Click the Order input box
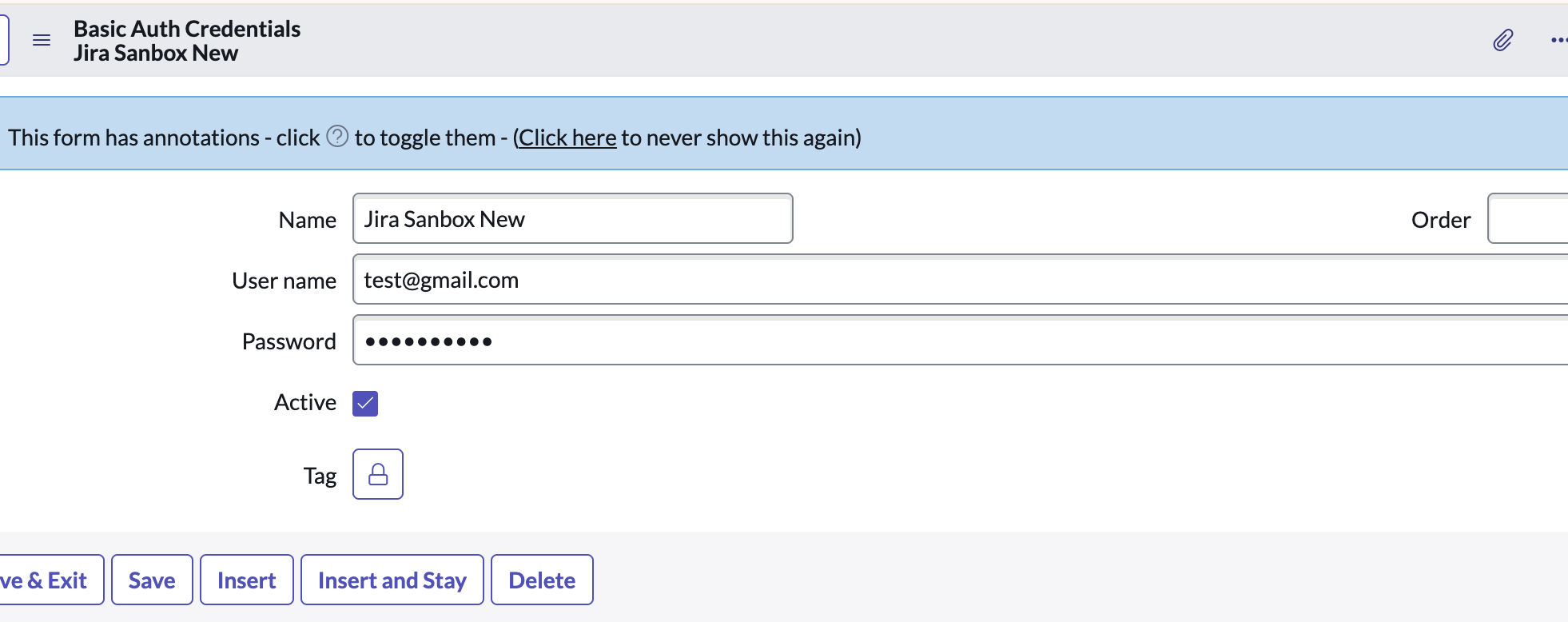 click(x=1528, y=218)
